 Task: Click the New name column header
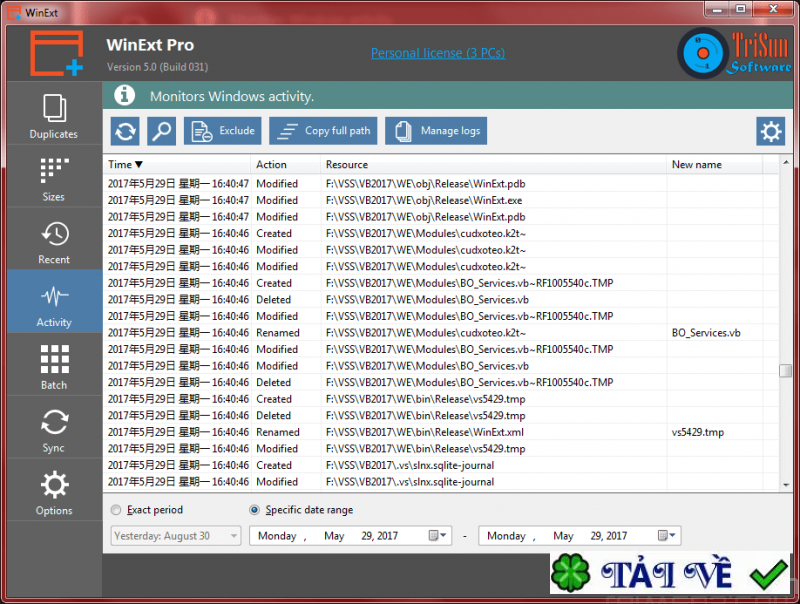[714, 164]
